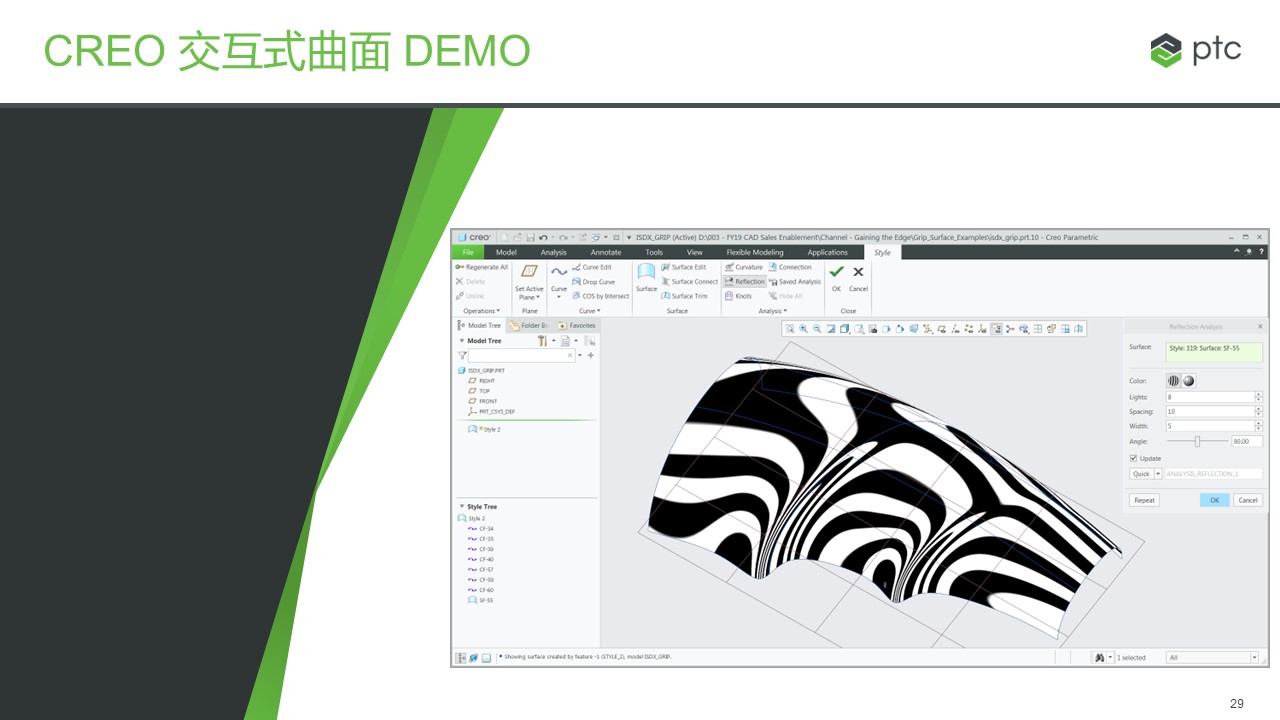Viewport: 1280px width, 720px height.
Task: Select the Drop Curve tool
Action: [593, 282]
